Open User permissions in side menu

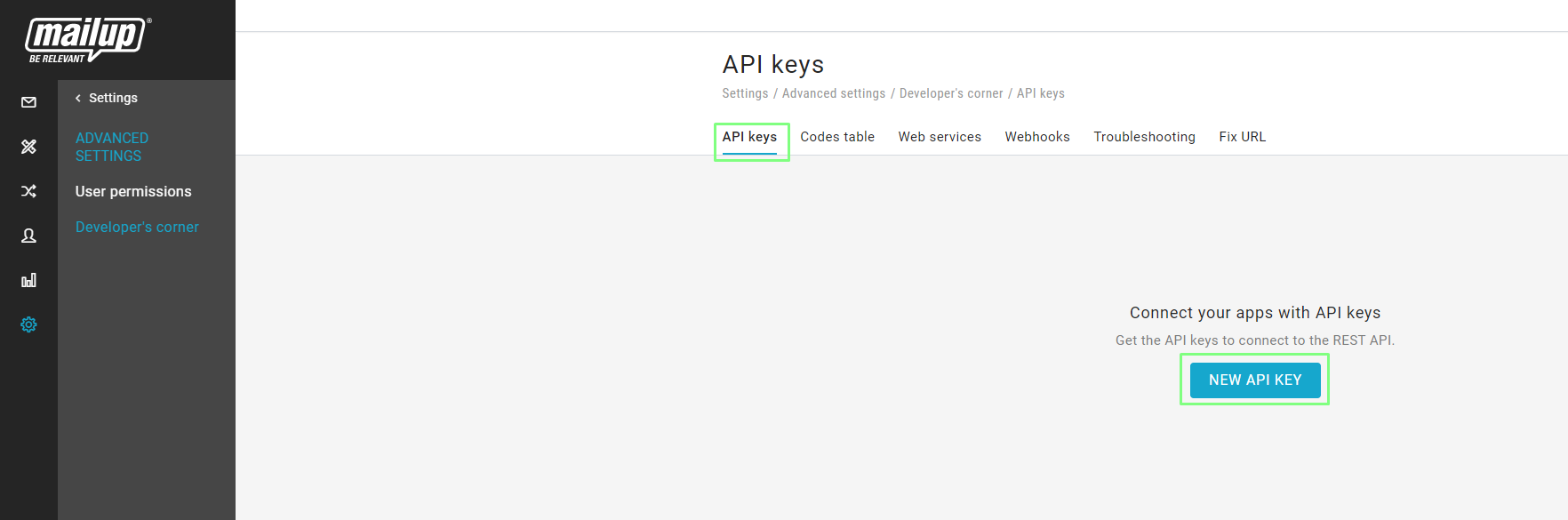tap(133, 191)
